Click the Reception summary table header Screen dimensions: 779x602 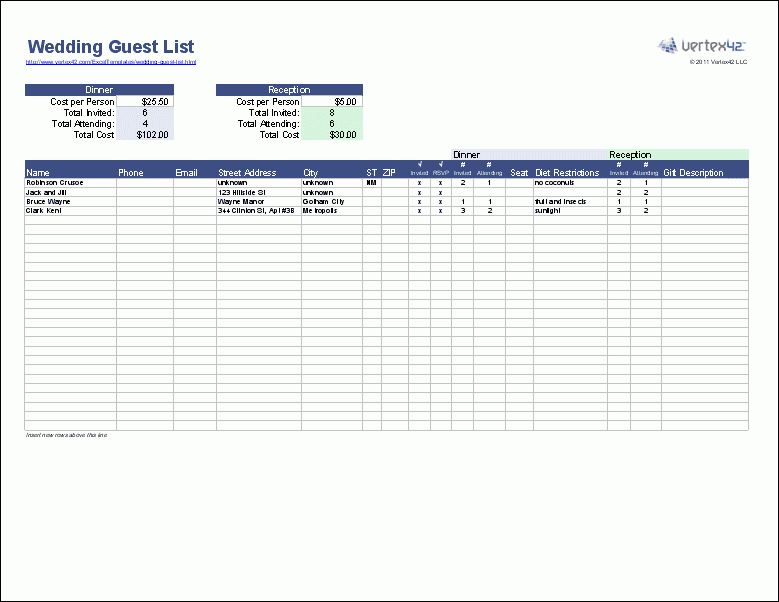tap(289, 90)
